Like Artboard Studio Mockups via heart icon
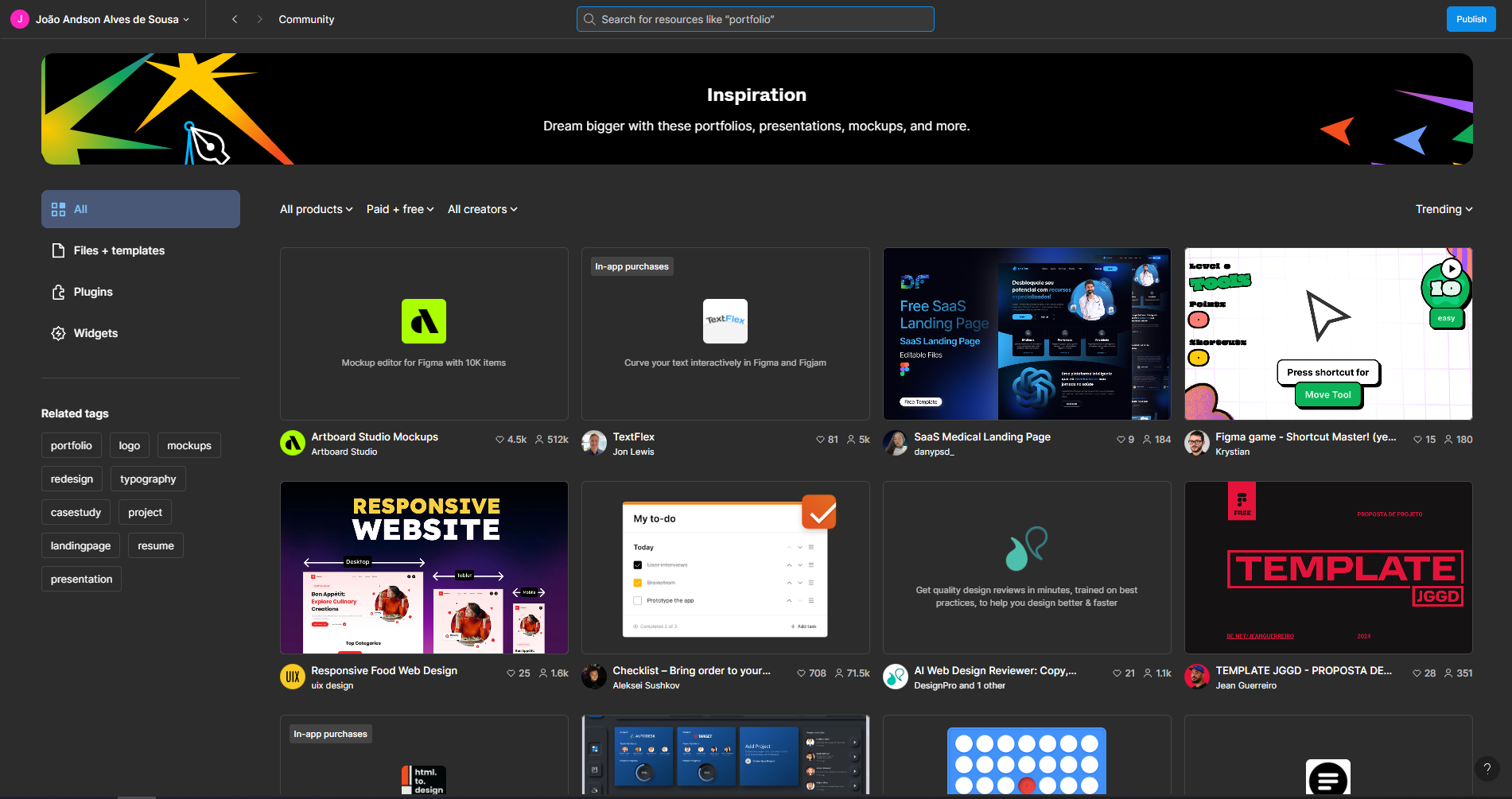1512x799 pixels. [499, 440]
